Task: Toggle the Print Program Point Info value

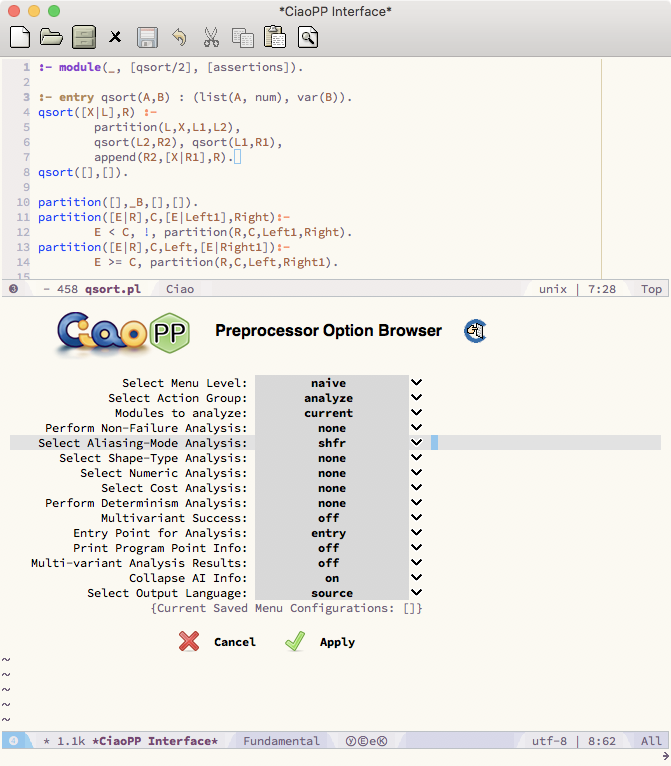Action: click(x=330, y=548)
